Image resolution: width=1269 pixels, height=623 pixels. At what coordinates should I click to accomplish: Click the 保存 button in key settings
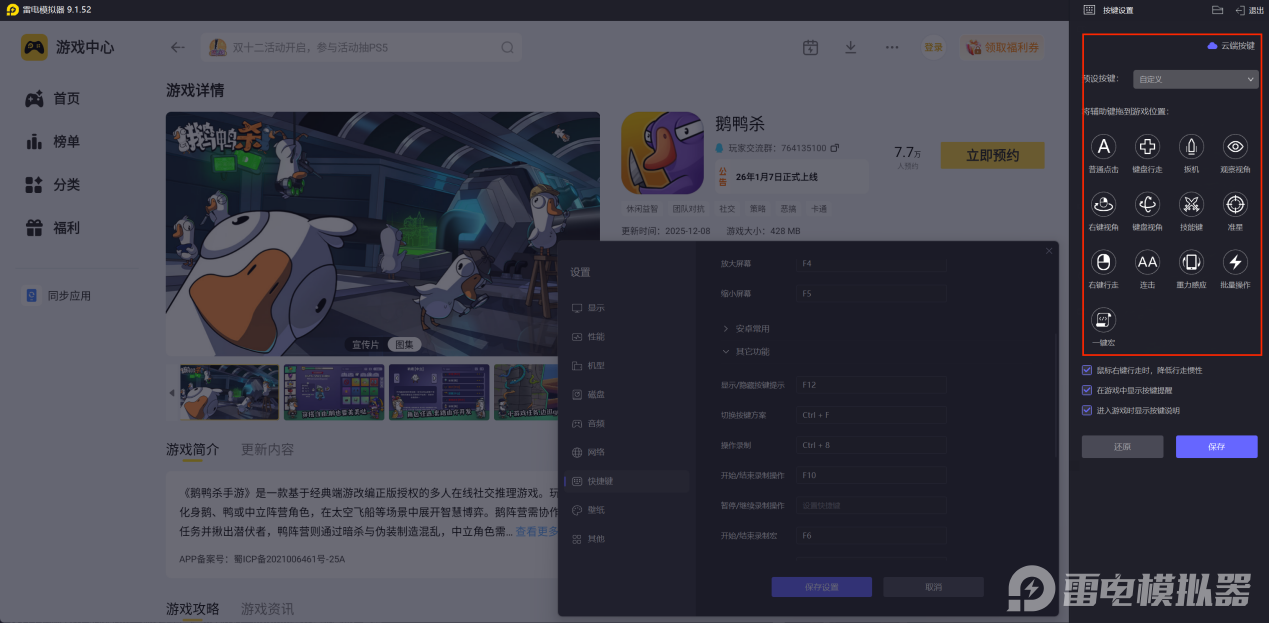[x=1216, y=447]
